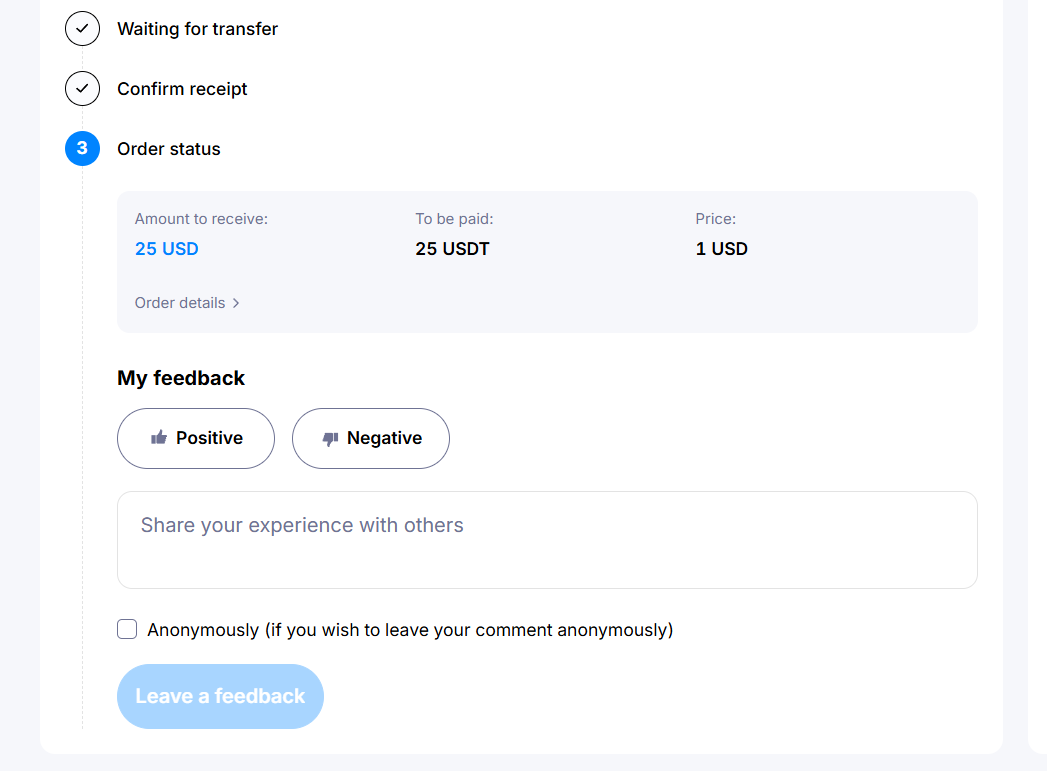Select Negative feedback rating
1047x771 pixels.
click(x=371, y=439)
